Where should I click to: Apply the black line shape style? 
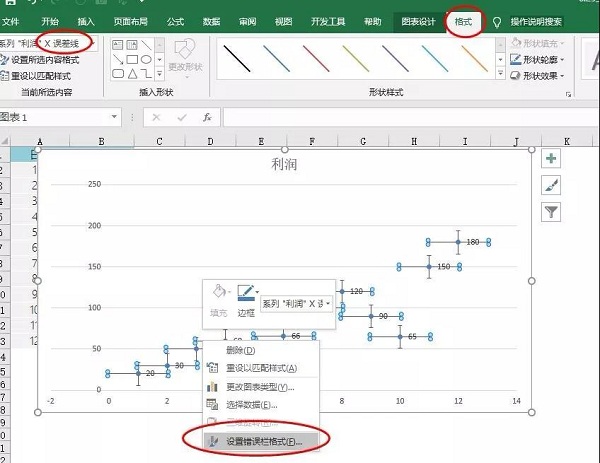coord(237,59)
